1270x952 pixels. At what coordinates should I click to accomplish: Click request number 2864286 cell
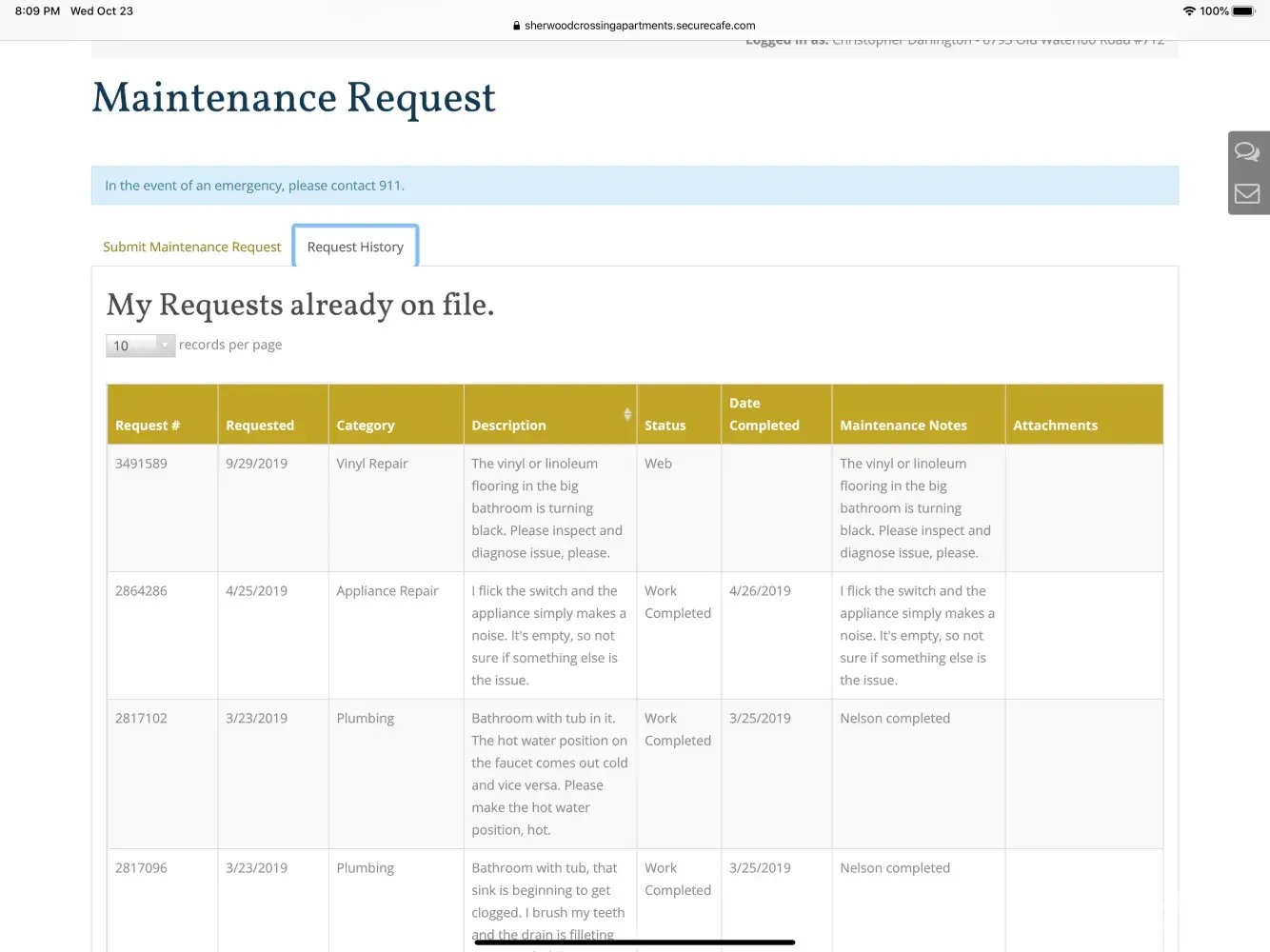coord(141,591)
